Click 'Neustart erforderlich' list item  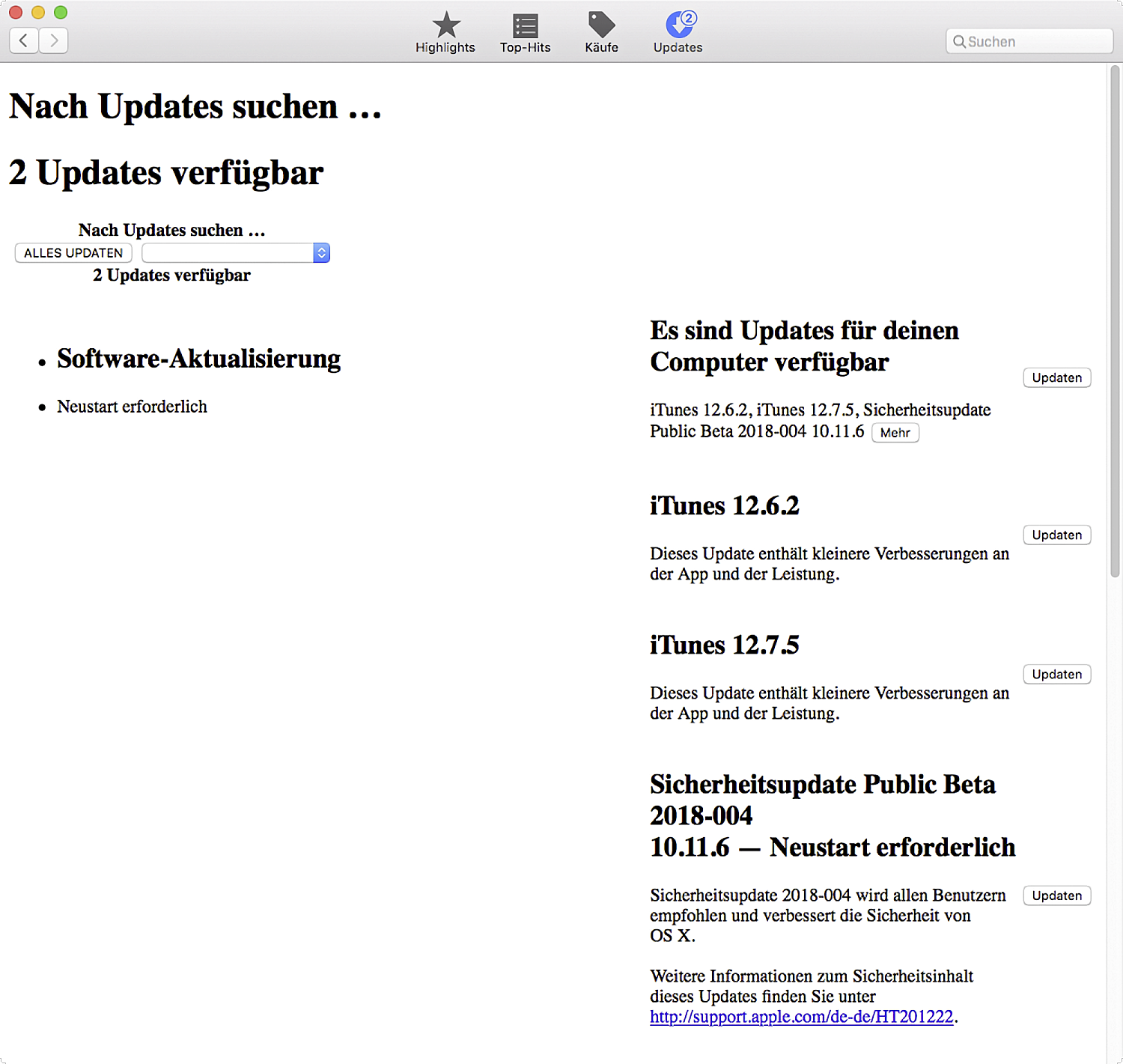coord(132,407)
